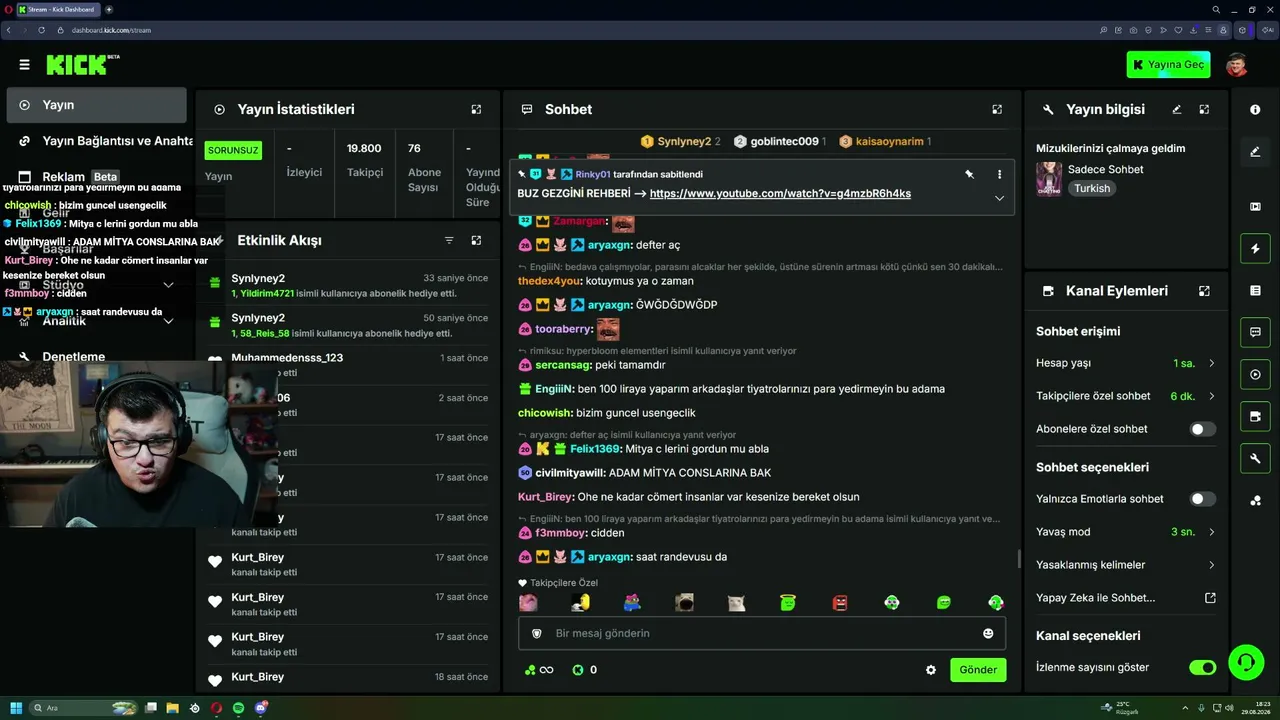The width and height of the screenshot is (1280, 720).
Task: Click the chat bubble icon in right sidebar
Action: pos(1255,332)
